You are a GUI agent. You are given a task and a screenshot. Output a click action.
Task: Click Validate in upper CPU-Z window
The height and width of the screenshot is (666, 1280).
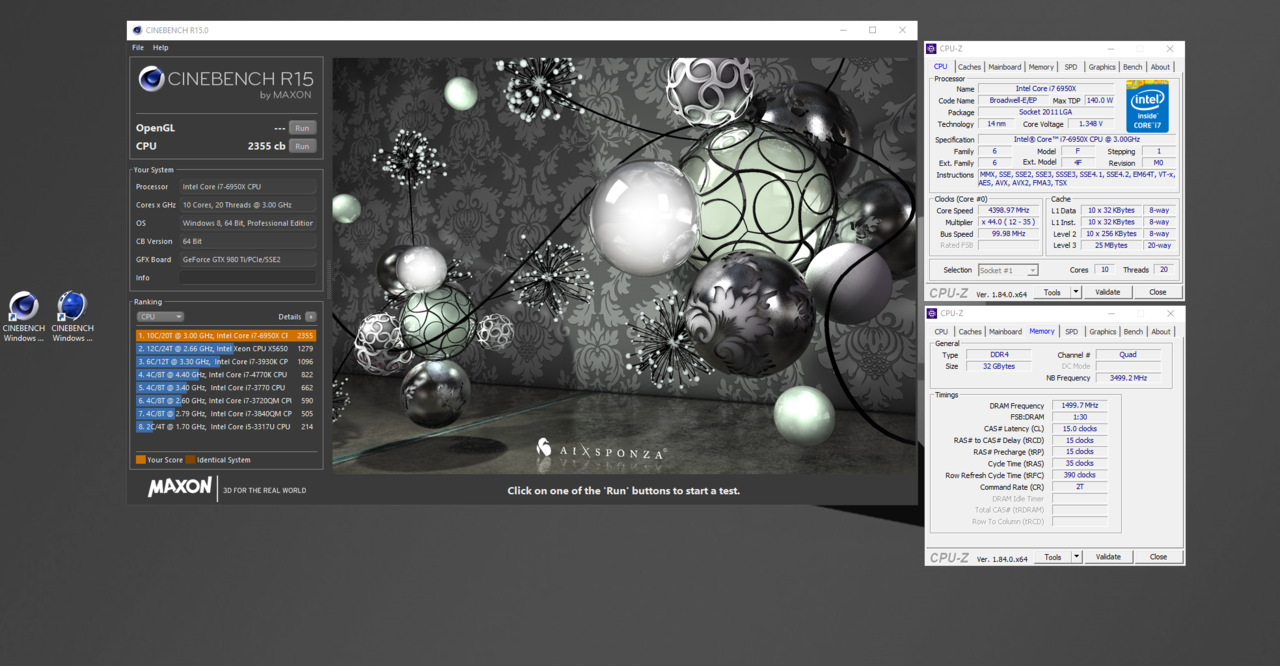(x=1108, y=292)
